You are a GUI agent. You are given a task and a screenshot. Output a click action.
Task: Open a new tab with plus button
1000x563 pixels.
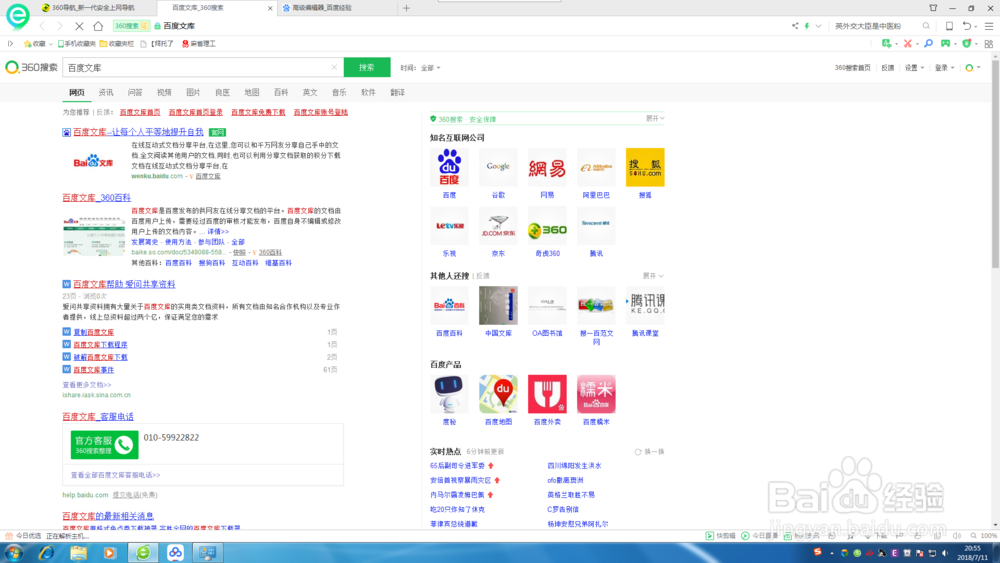click(x=406, y=8)
